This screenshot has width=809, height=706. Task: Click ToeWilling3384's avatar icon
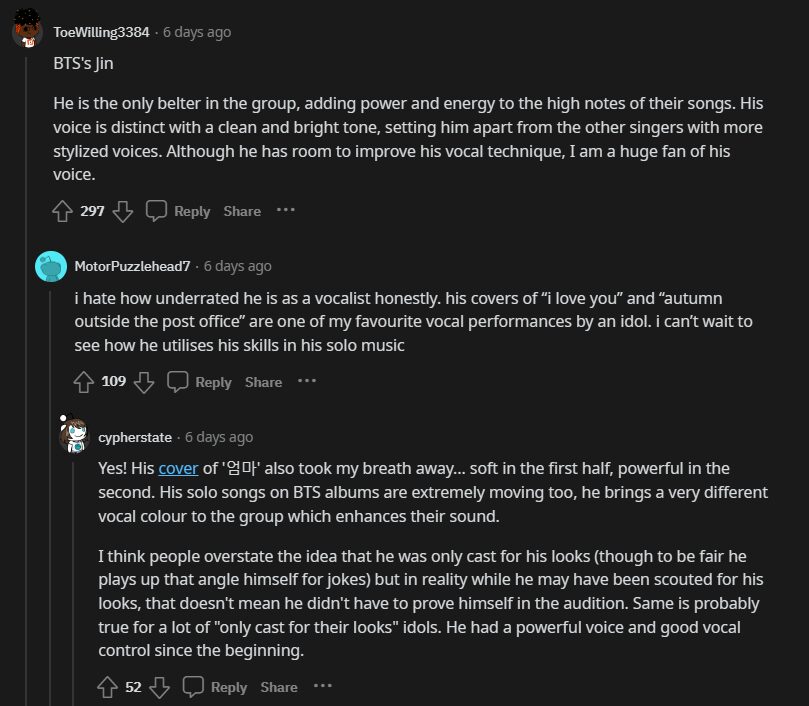point(27,32)
